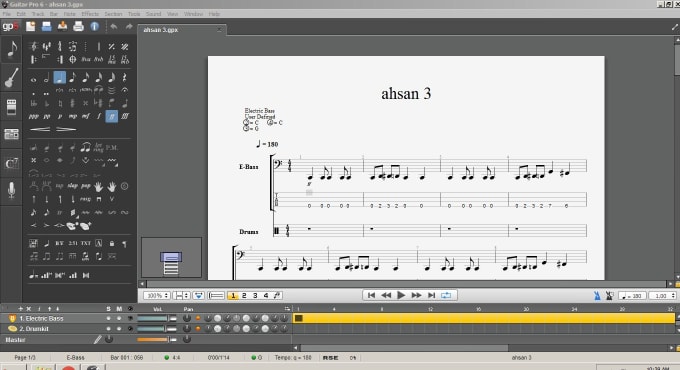Click first bar block in Electric Bass timeline
680x370 pixels.
pyautogui.click(x=299, y=318)
